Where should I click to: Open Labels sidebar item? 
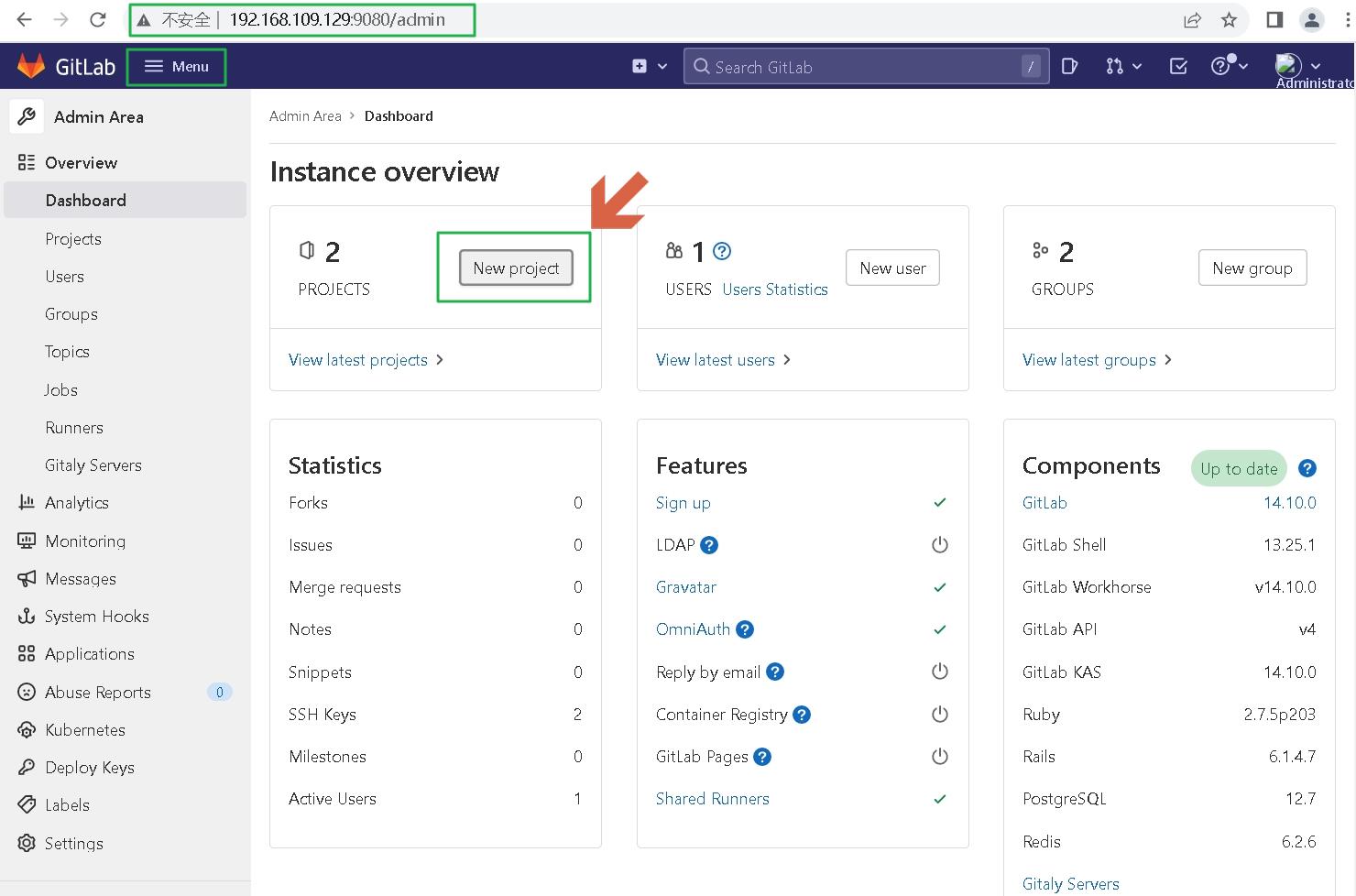tap(67, 804)
